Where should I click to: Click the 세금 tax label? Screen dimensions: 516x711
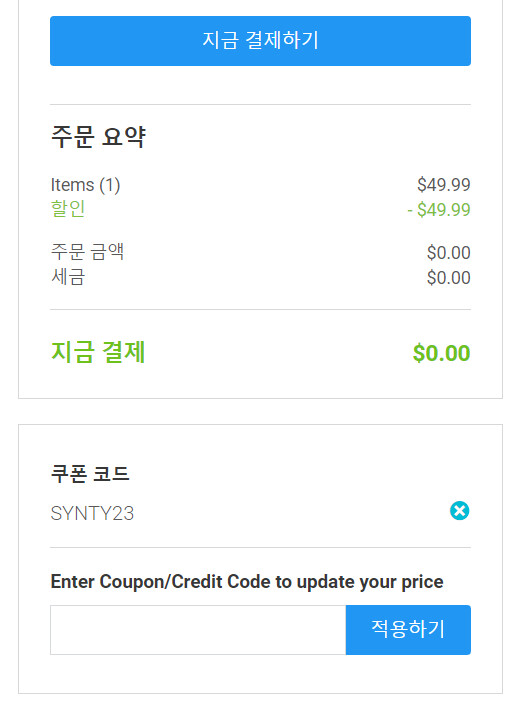point(68,277)
